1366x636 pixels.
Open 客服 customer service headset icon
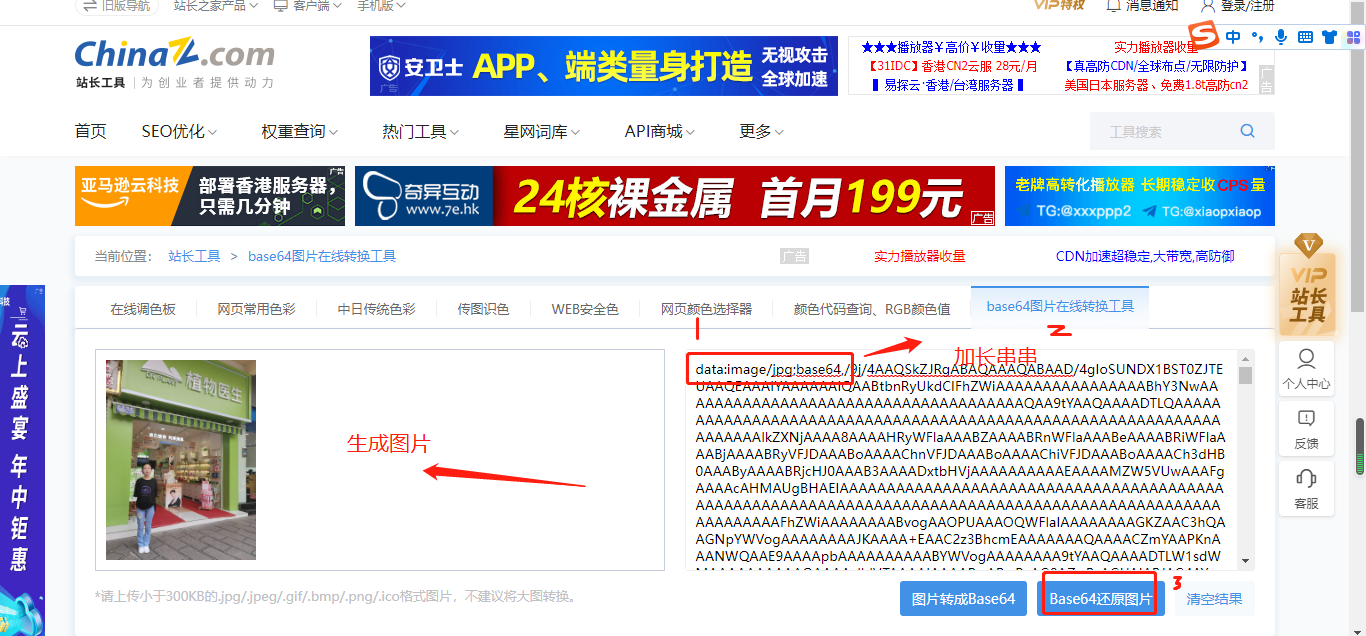point(1306,490)
